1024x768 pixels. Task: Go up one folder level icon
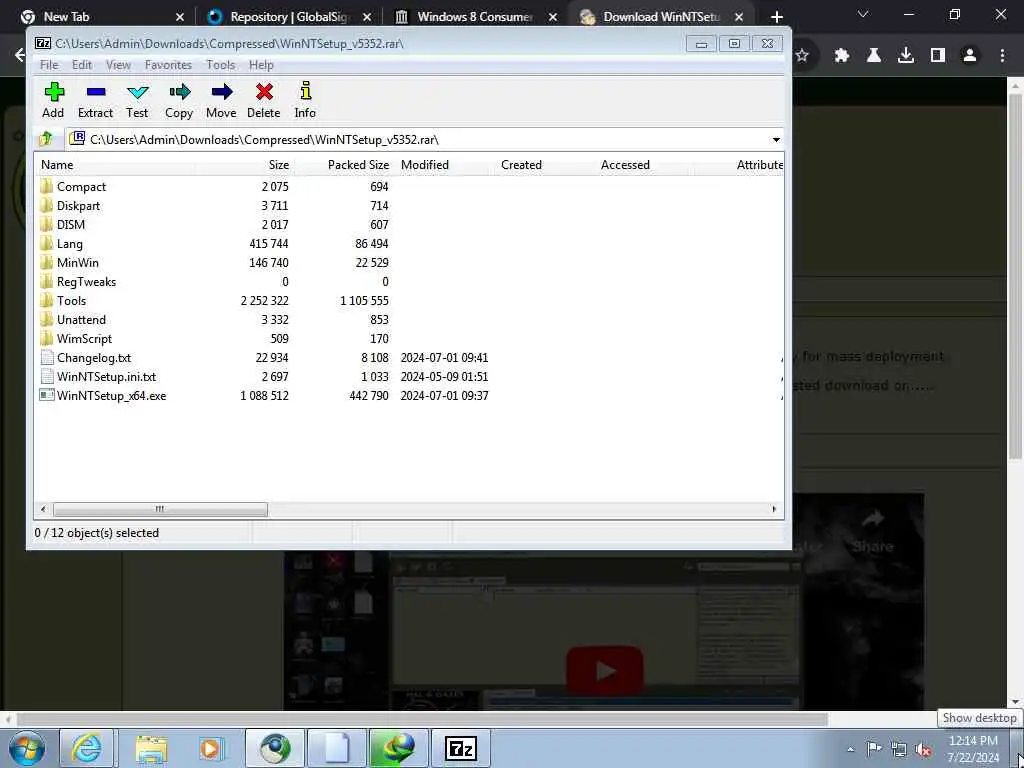click(46, 139)
